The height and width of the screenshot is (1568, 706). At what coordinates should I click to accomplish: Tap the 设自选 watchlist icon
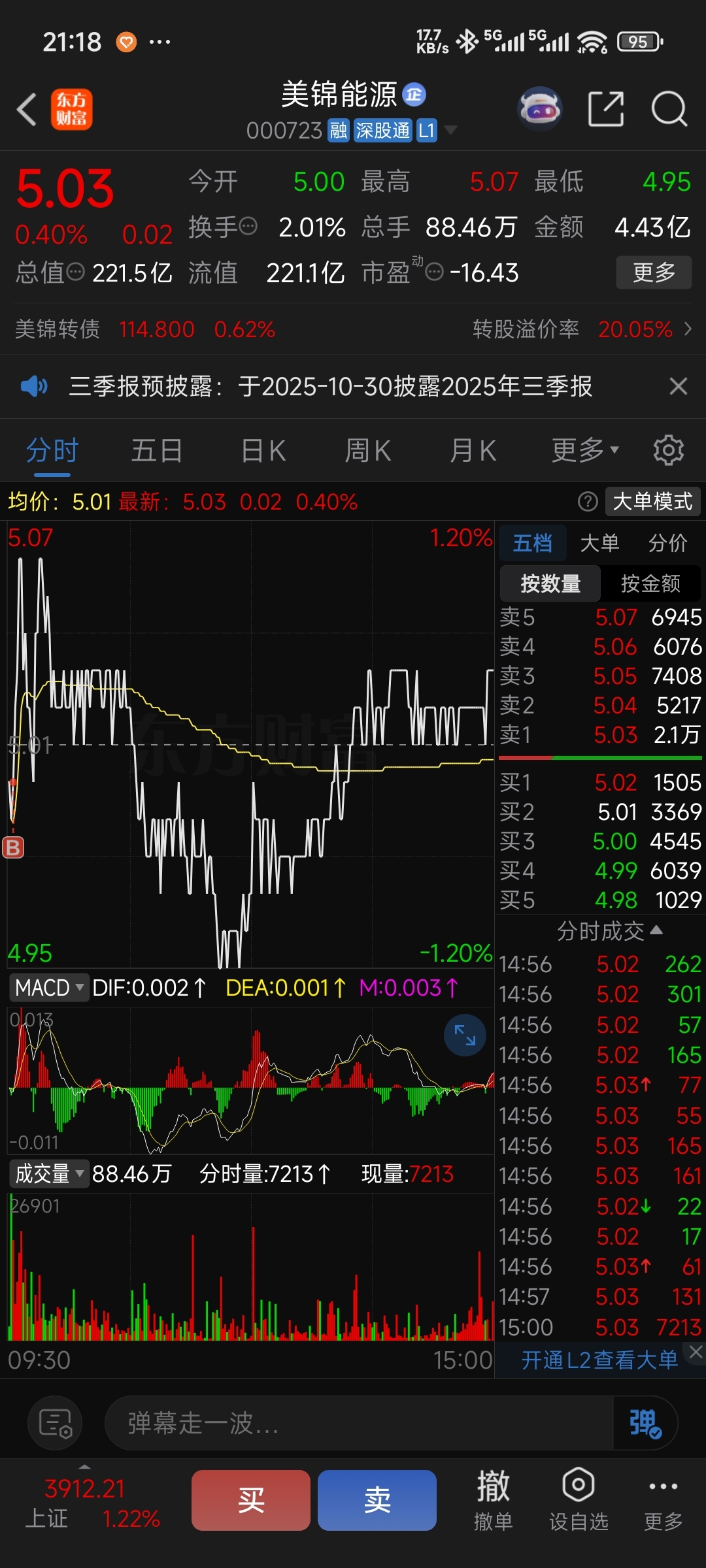click(579, 1501)
